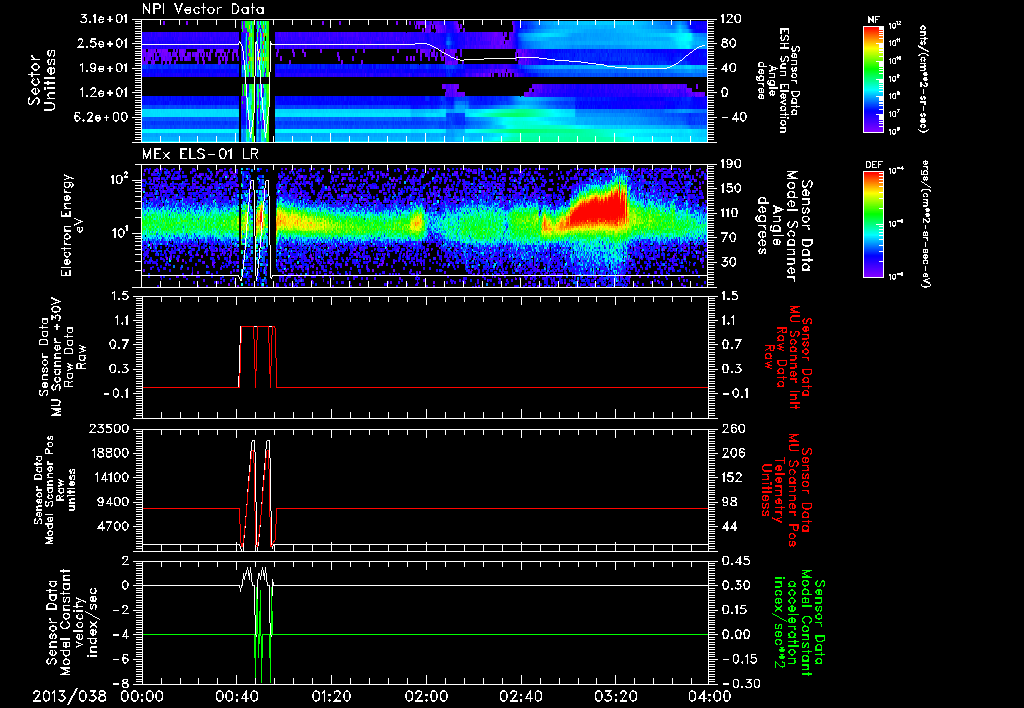Click the 'NPI Vector Data' panel title
The width and height of the screenshot is (1024, 708).
[x=203, y=9]
